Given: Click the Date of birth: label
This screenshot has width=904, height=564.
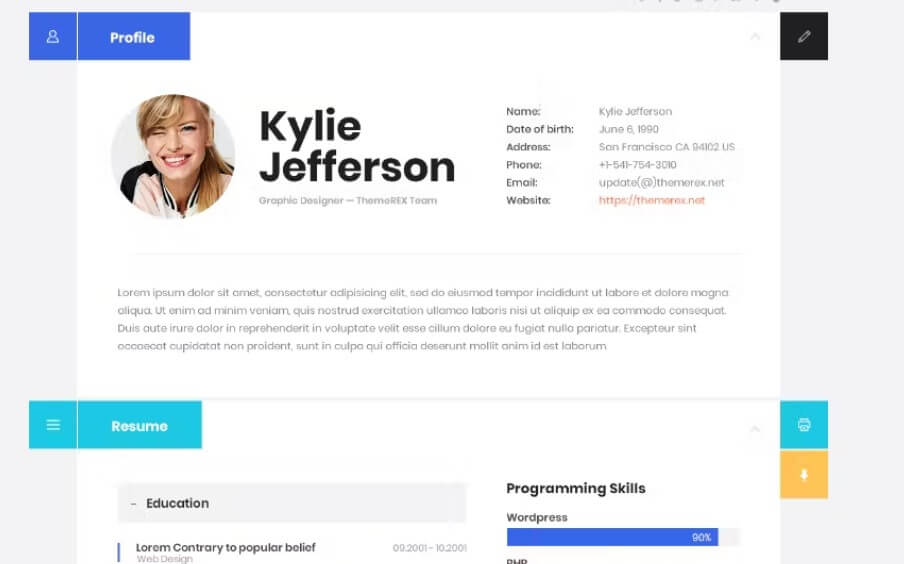Looking at the screenshot, I should 540,129.
